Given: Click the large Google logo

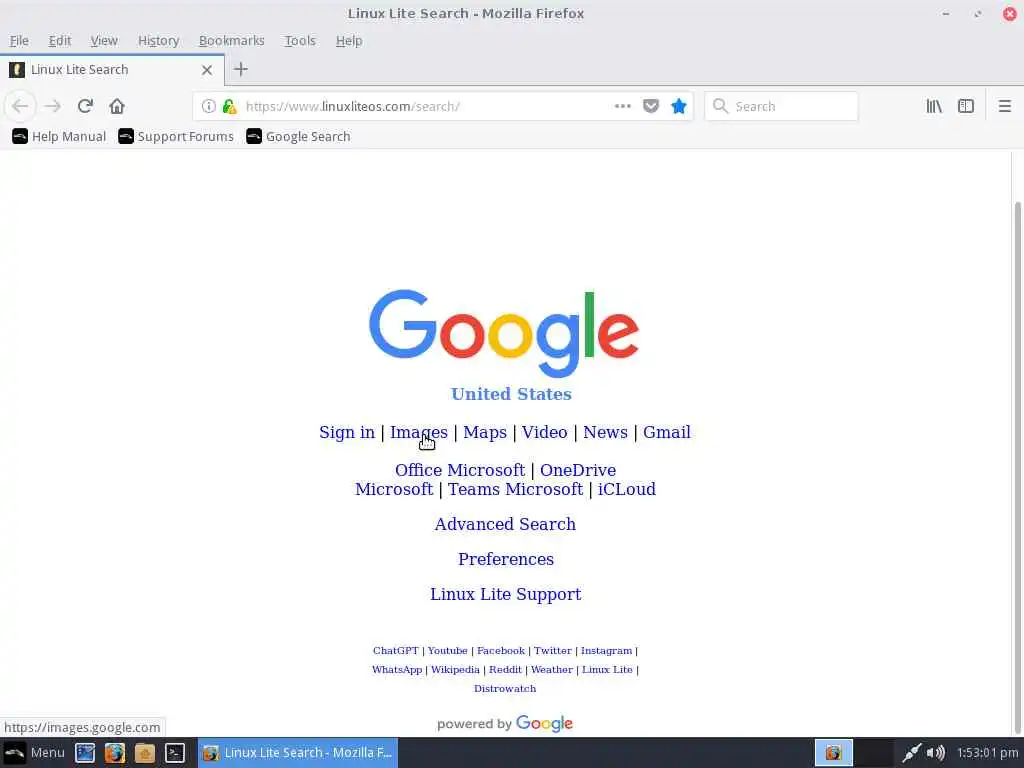Looking at the screenshot, I should click(504, 333).
